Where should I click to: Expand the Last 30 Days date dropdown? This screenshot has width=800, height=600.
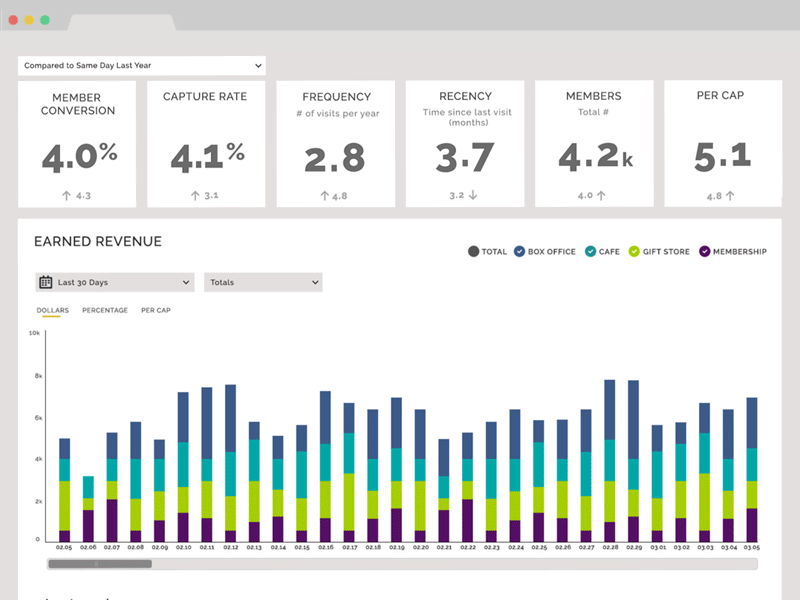[x=114, y=283]
